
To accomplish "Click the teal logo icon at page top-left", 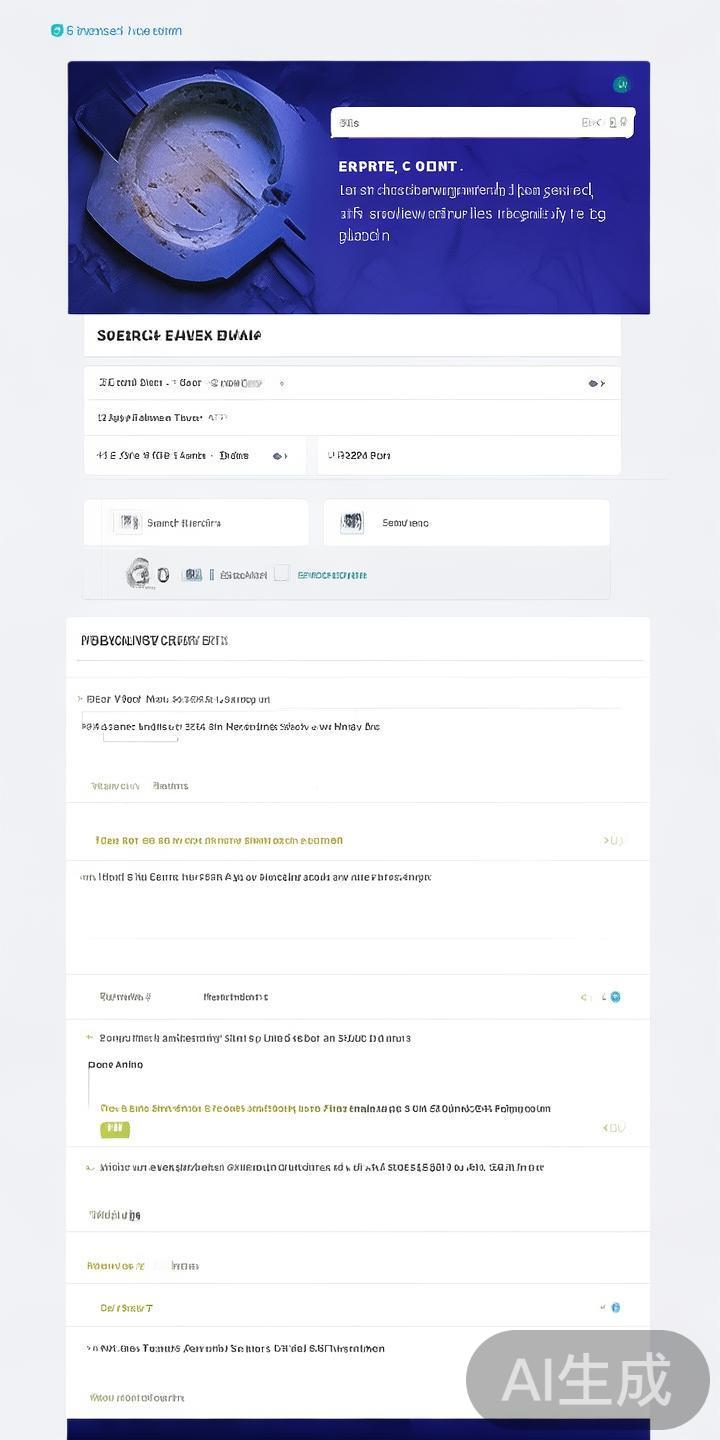I will (57, 31).
